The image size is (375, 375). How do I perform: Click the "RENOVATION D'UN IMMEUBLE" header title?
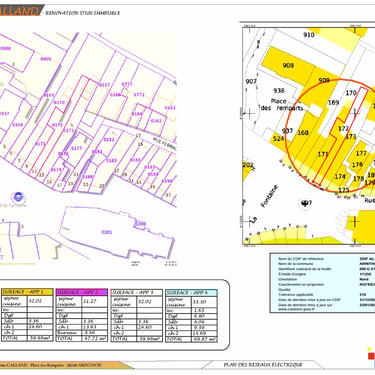pos(82,13)
